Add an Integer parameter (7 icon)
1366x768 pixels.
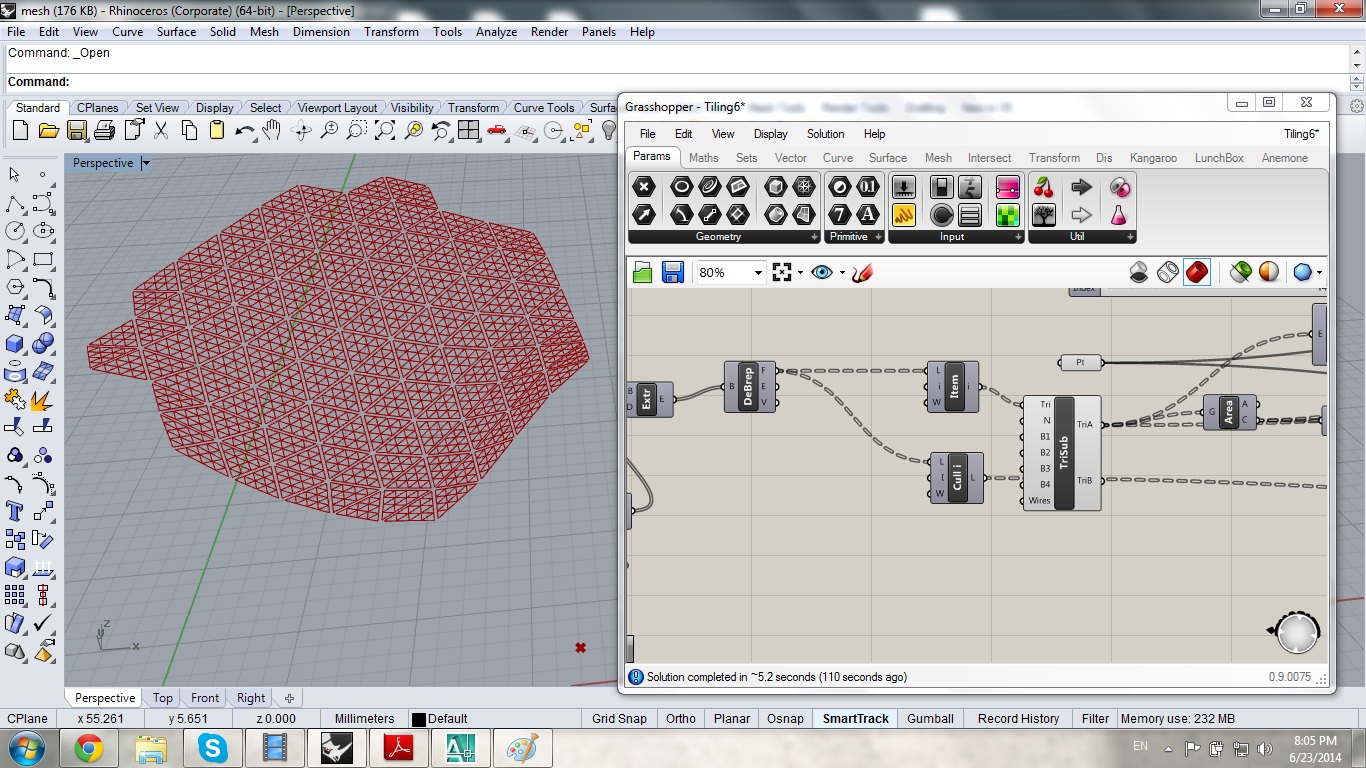coord(840,214)
